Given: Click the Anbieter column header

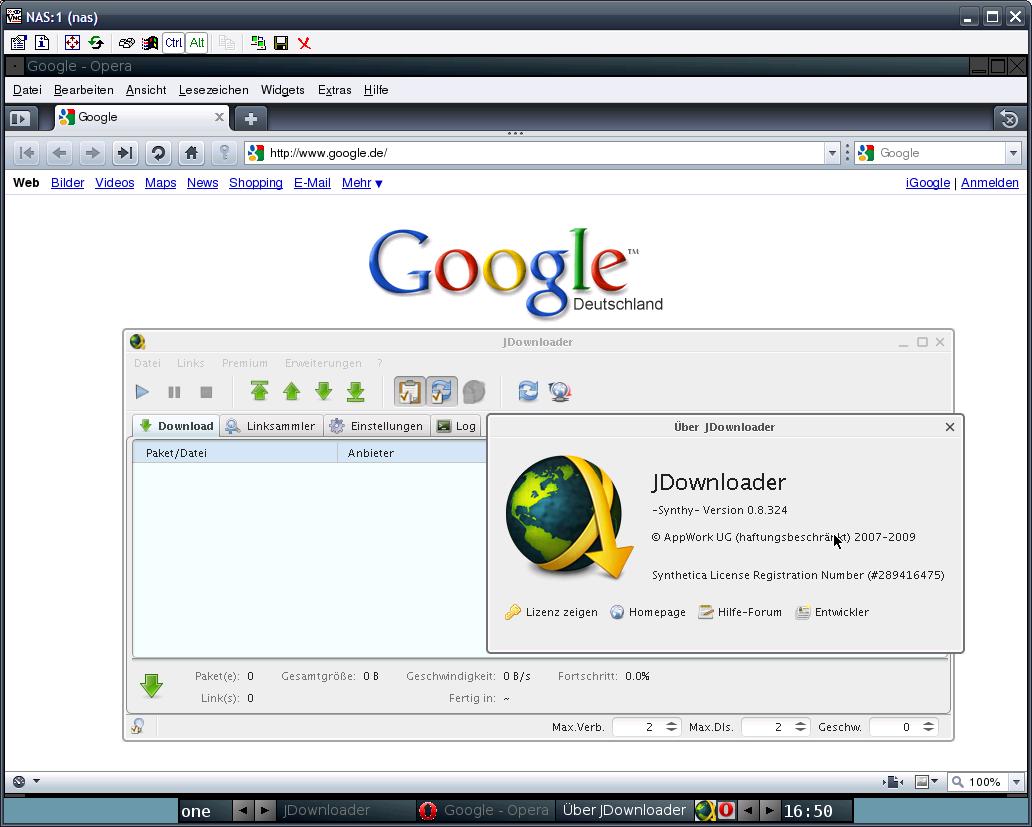Looking at the screenshot, I should click(x=412, y=453).
